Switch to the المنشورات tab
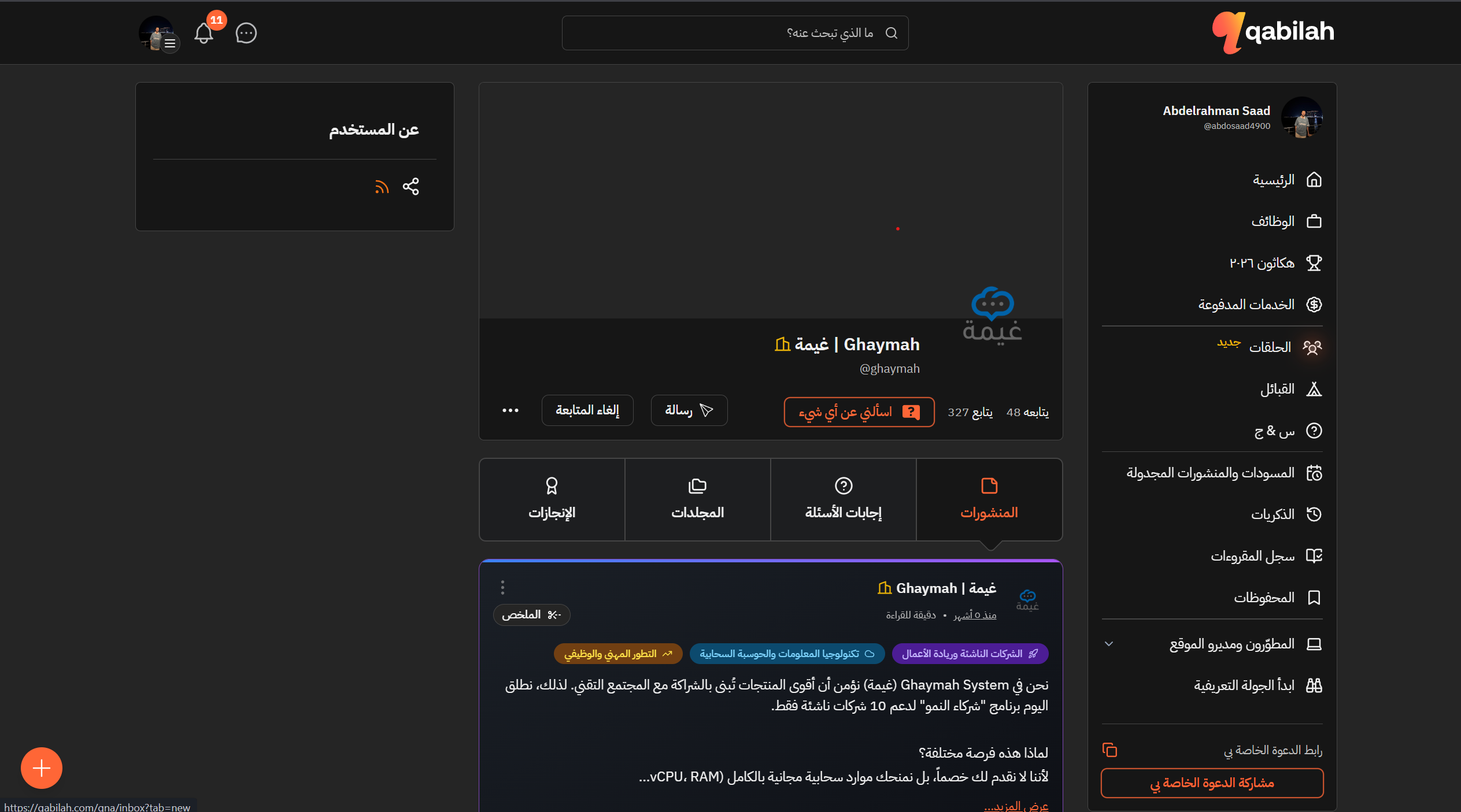 989,500
